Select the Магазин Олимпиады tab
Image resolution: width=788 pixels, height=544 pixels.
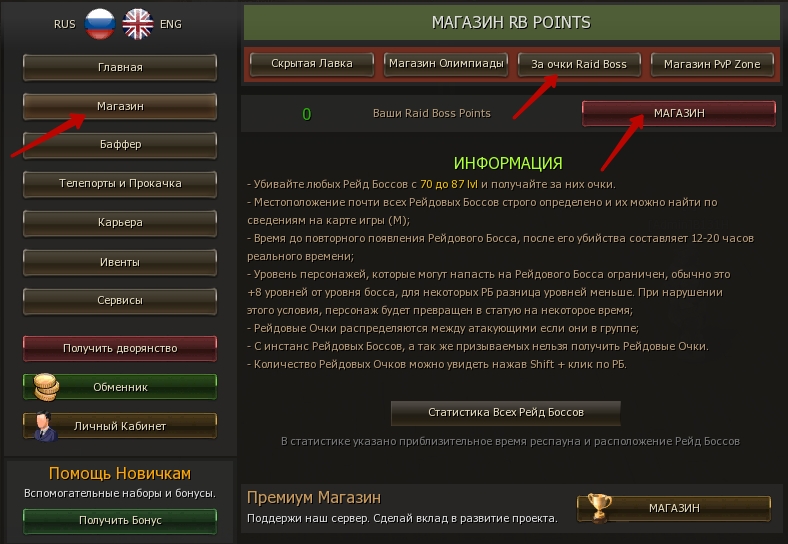click(x=446, y=64)
